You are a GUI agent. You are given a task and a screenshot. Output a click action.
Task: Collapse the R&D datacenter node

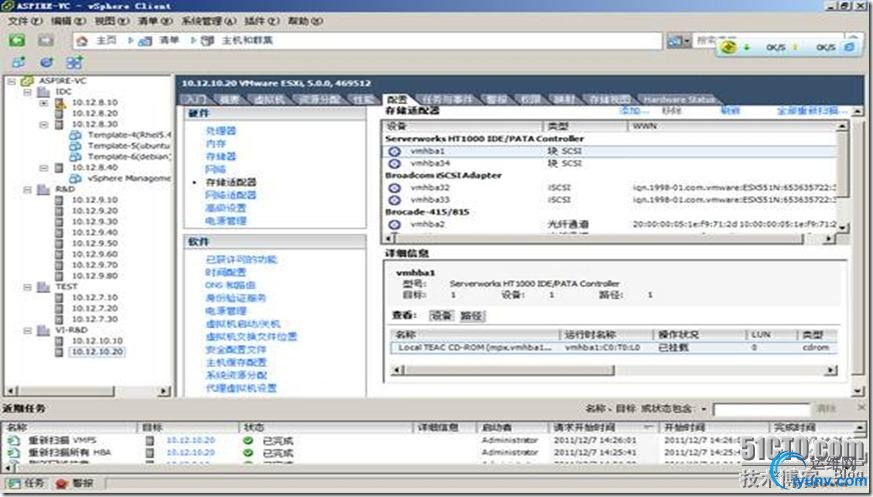27,190
